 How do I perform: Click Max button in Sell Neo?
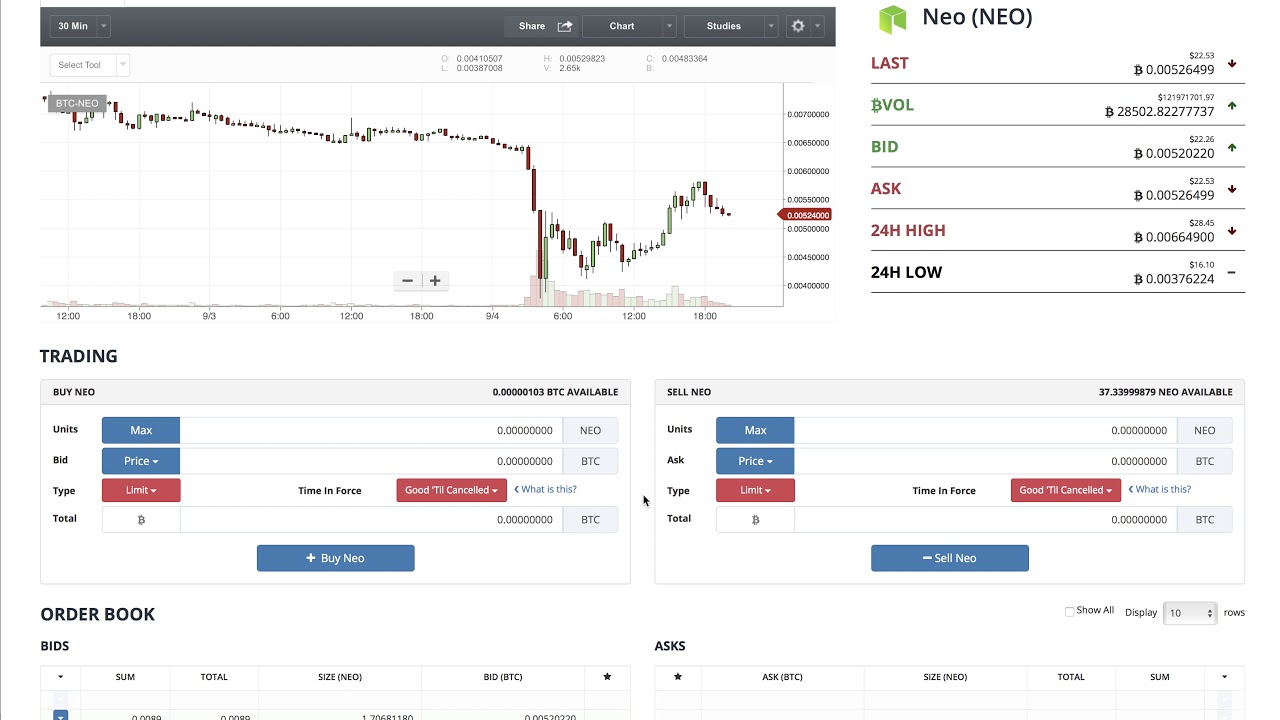(755, 430)
